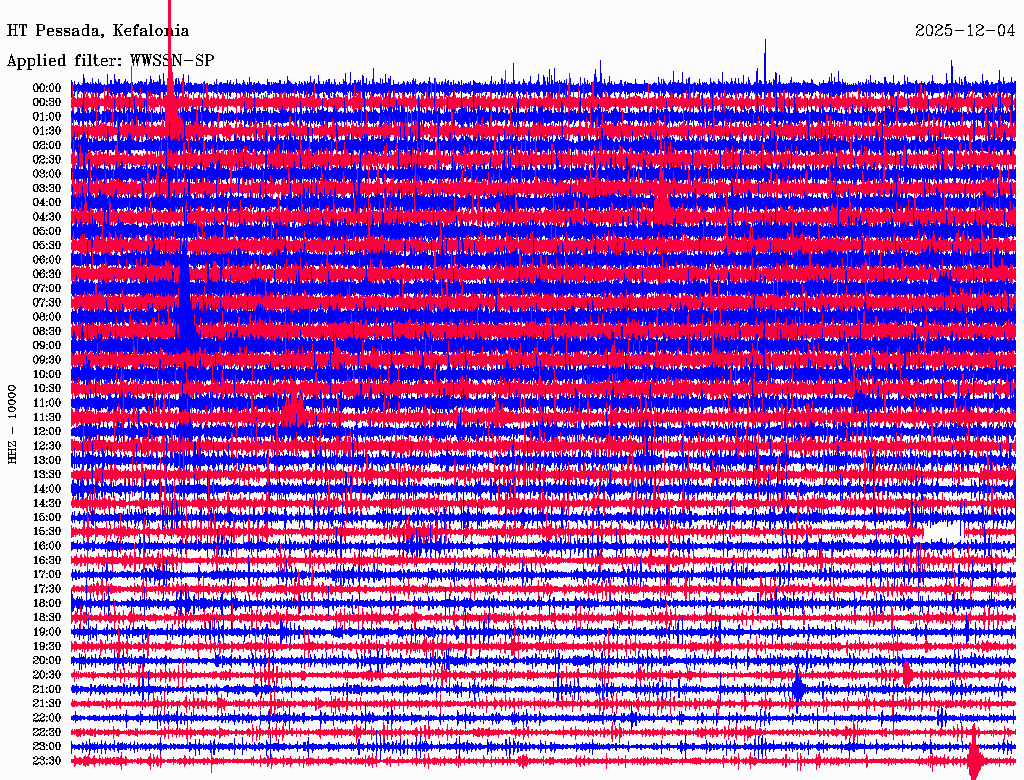Click the 'HHZ - 10000' axis label
The width and height of the screenshot is (1024, 780).
(x=12, y=425)
